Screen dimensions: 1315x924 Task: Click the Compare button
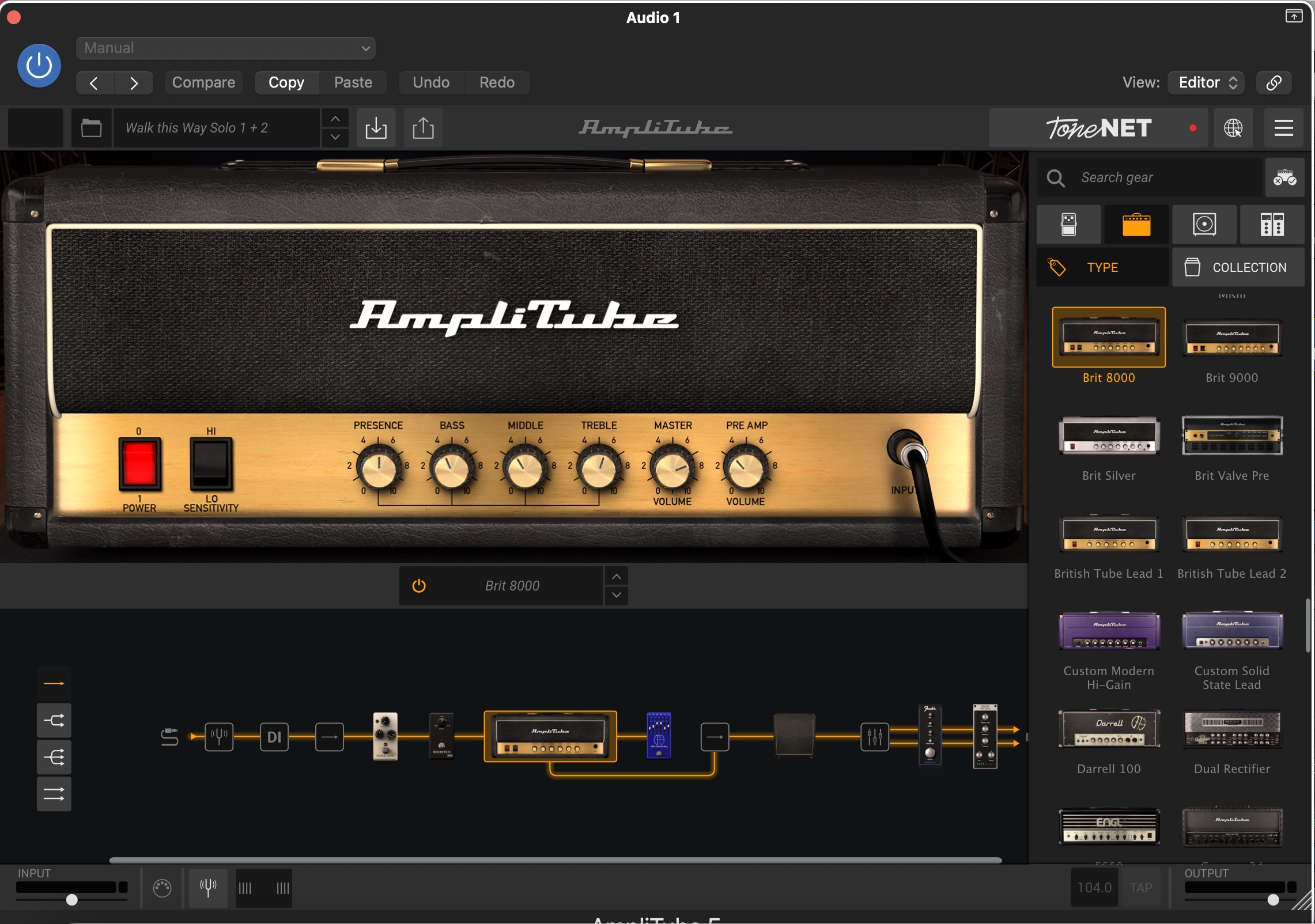click(x=203, y=83)
